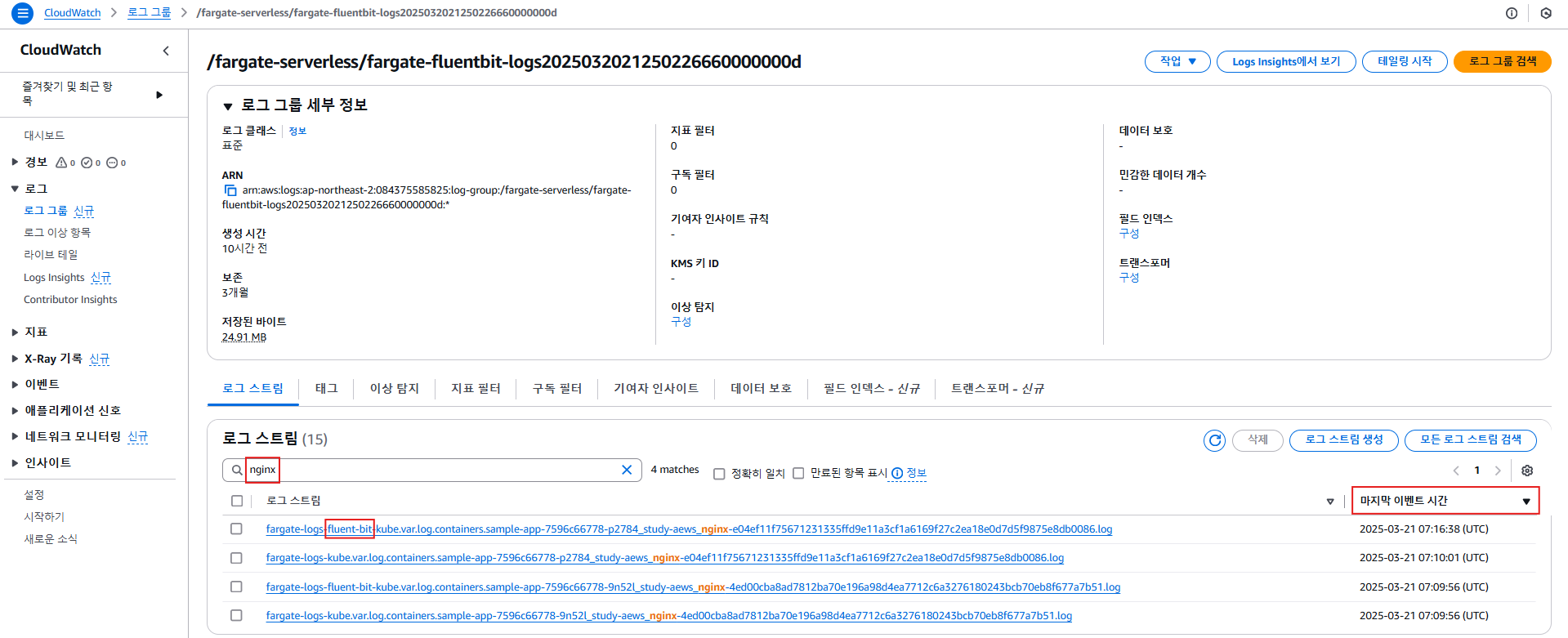
Task: Open the CloudWatch breadcrumb link
Action: [x=73, y=13]
